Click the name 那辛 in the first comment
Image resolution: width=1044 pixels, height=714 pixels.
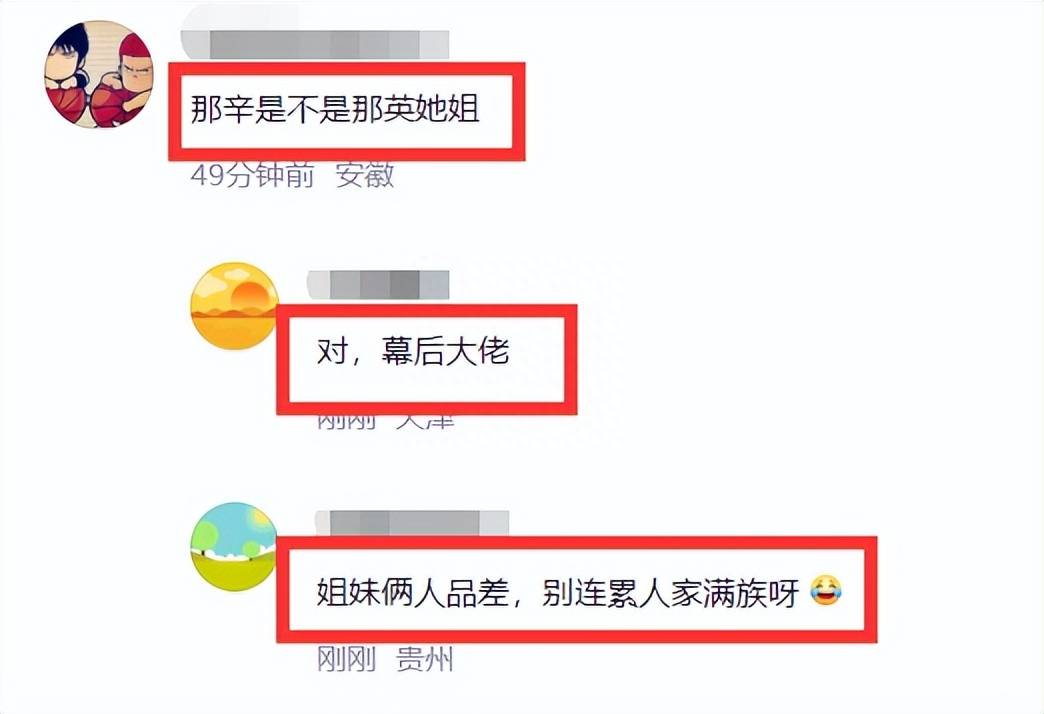[x=222, y=109]
